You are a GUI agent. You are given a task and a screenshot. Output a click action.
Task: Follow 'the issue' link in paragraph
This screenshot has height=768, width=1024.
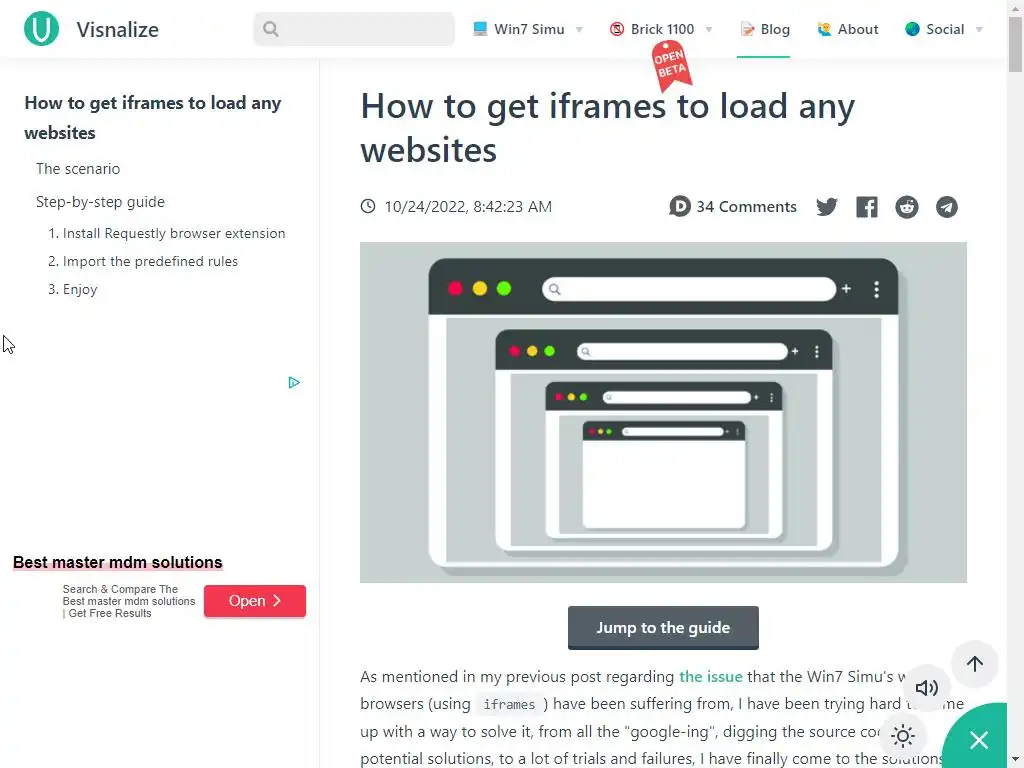(711, 677)
